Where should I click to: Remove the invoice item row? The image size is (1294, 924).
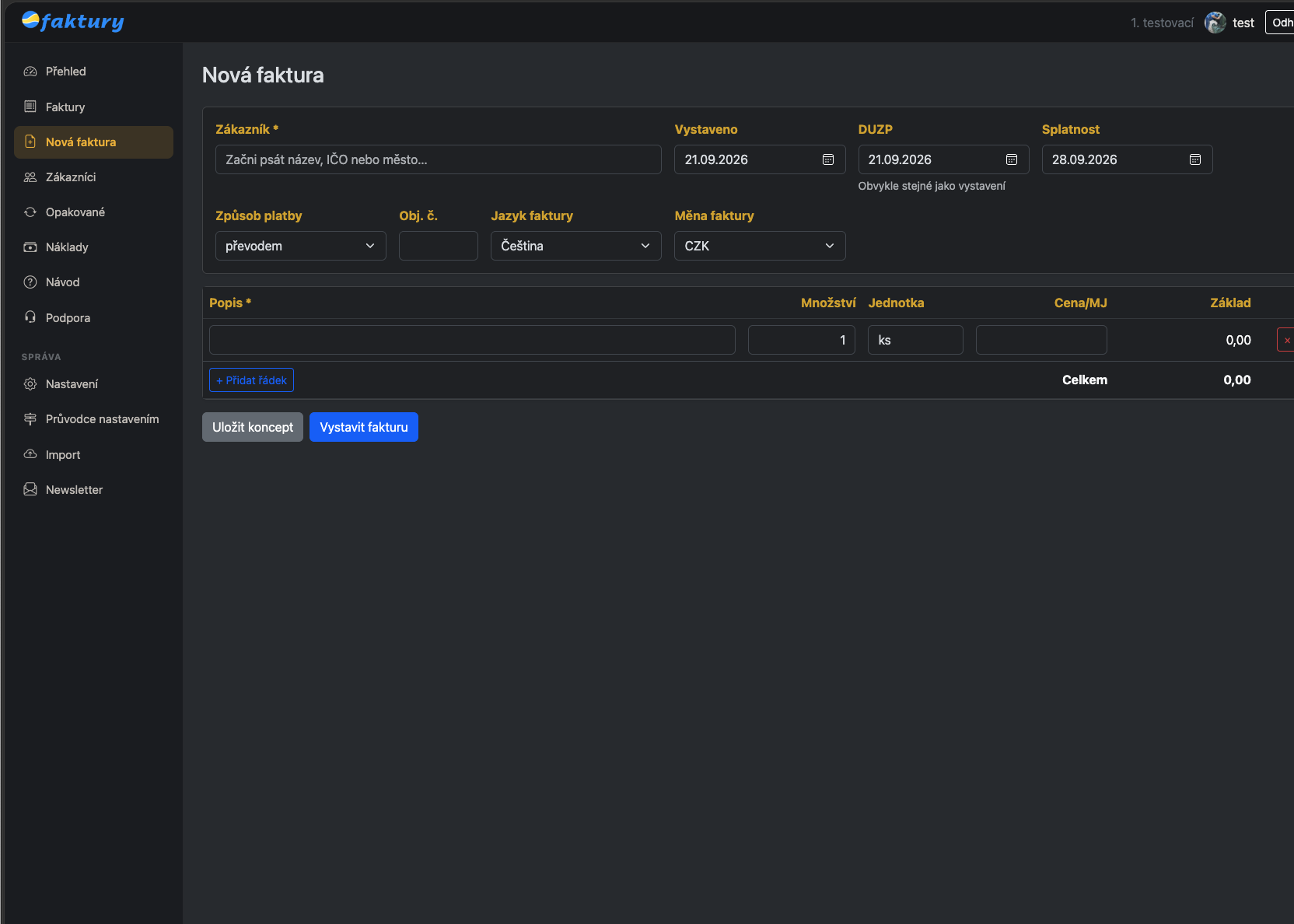pyautogui.click(x=1286, y=340)
